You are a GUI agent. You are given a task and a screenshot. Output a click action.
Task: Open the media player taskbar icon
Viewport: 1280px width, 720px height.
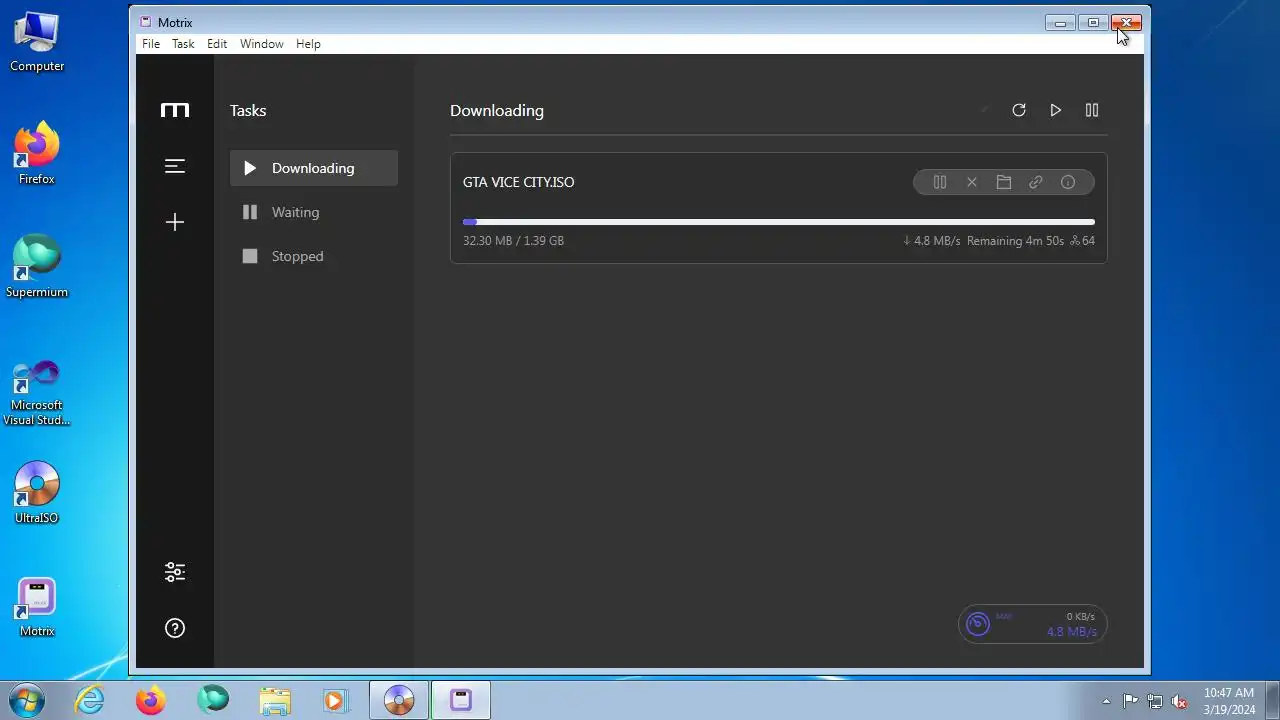point(336,700)
